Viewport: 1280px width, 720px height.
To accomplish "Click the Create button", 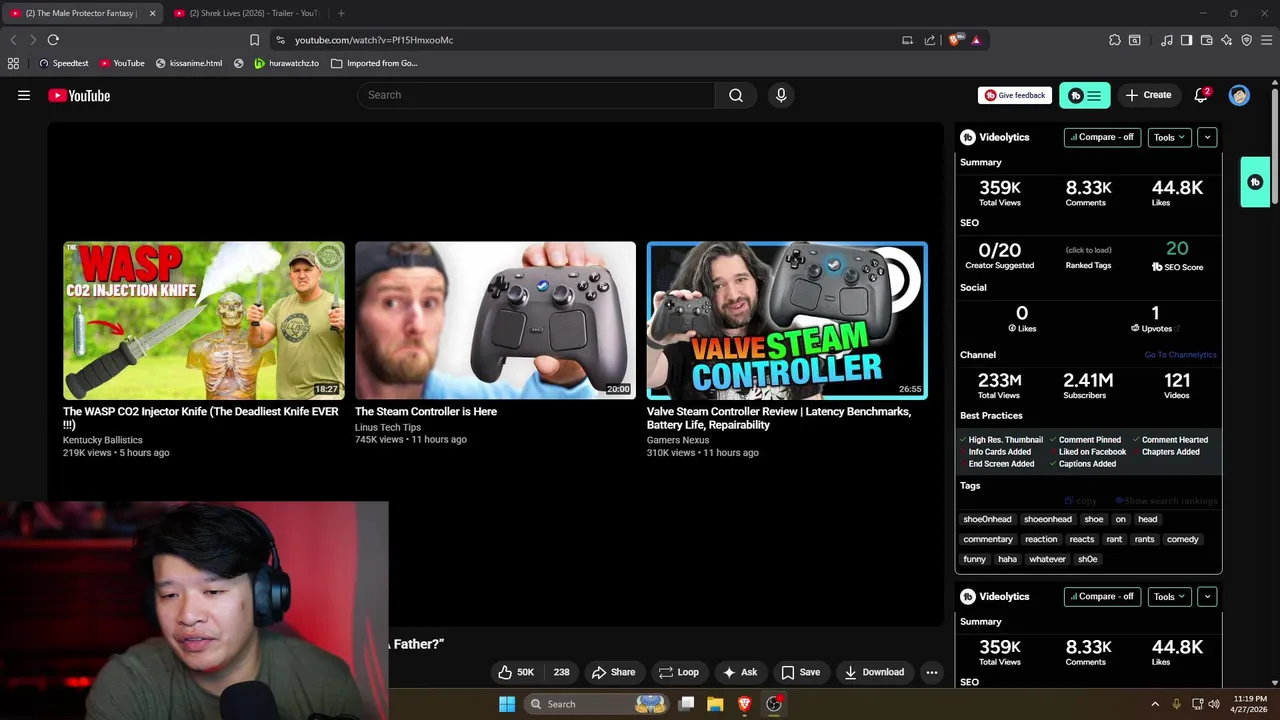I will point(1148,95).
